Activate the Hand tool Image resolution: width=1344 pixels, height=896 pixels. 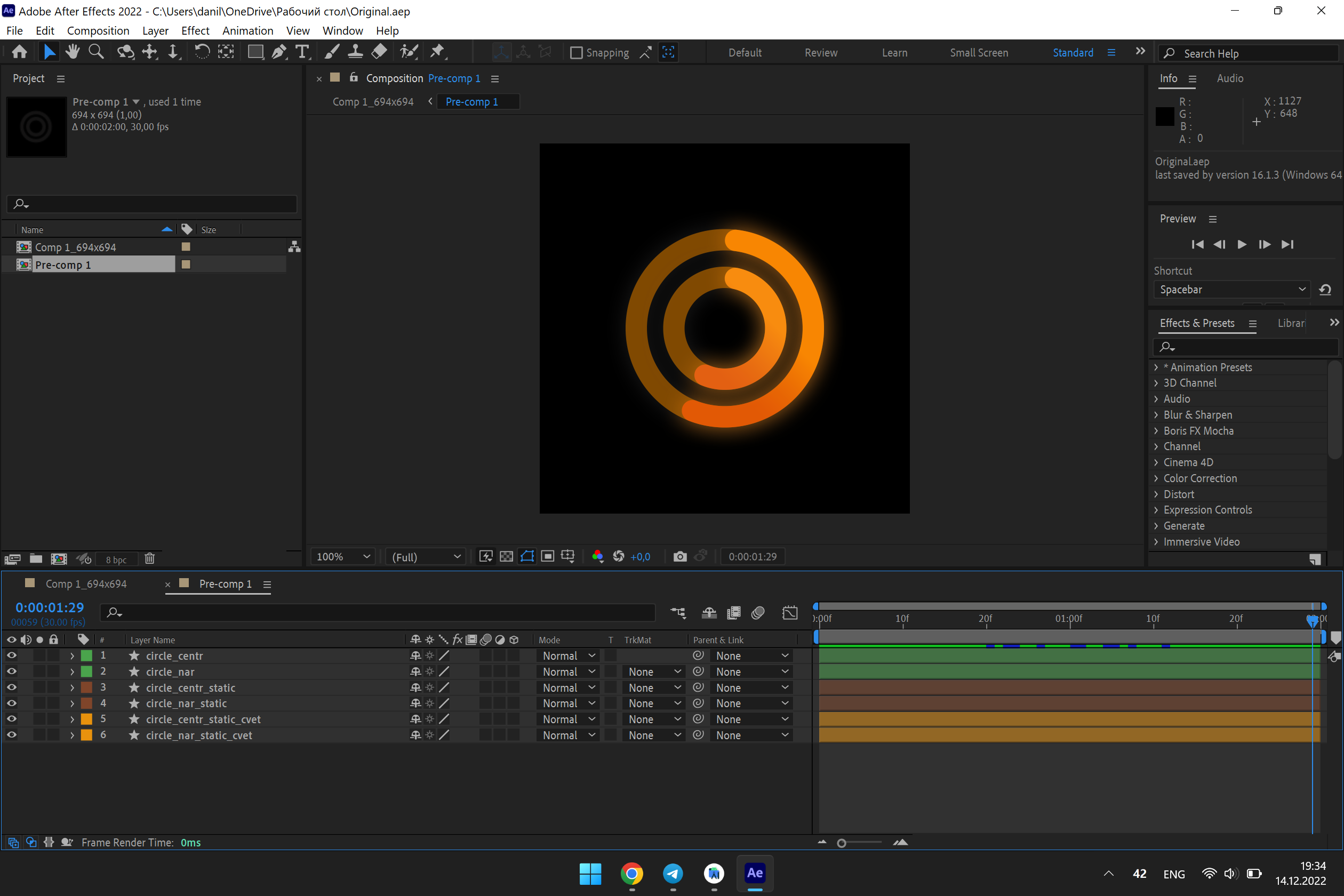click(x=73, y=51)
